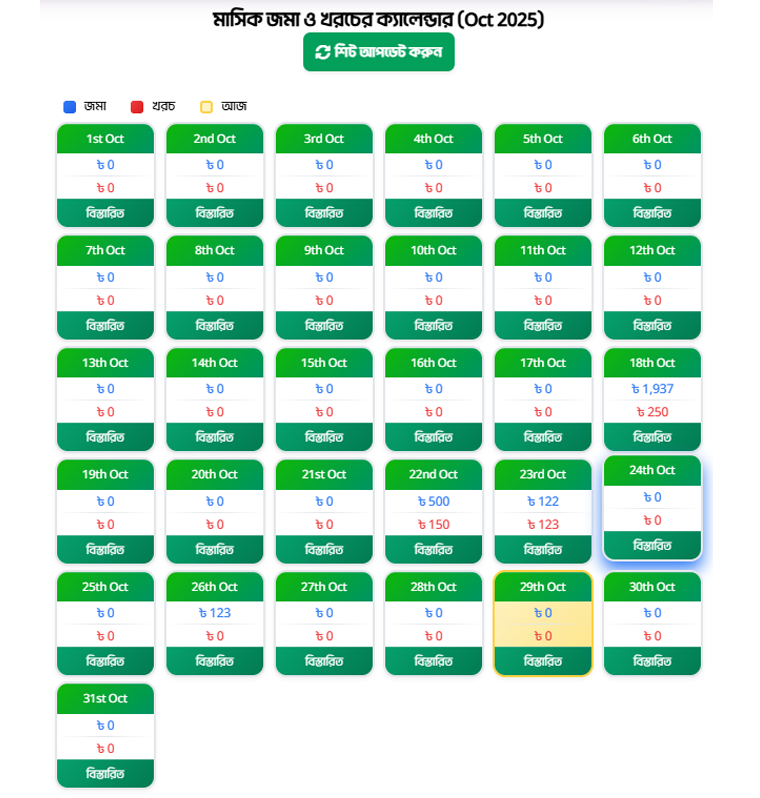Click ৳ 500 deposit on 22nd Oct
This screenshot has height=798, width=760.
(433, 501)
